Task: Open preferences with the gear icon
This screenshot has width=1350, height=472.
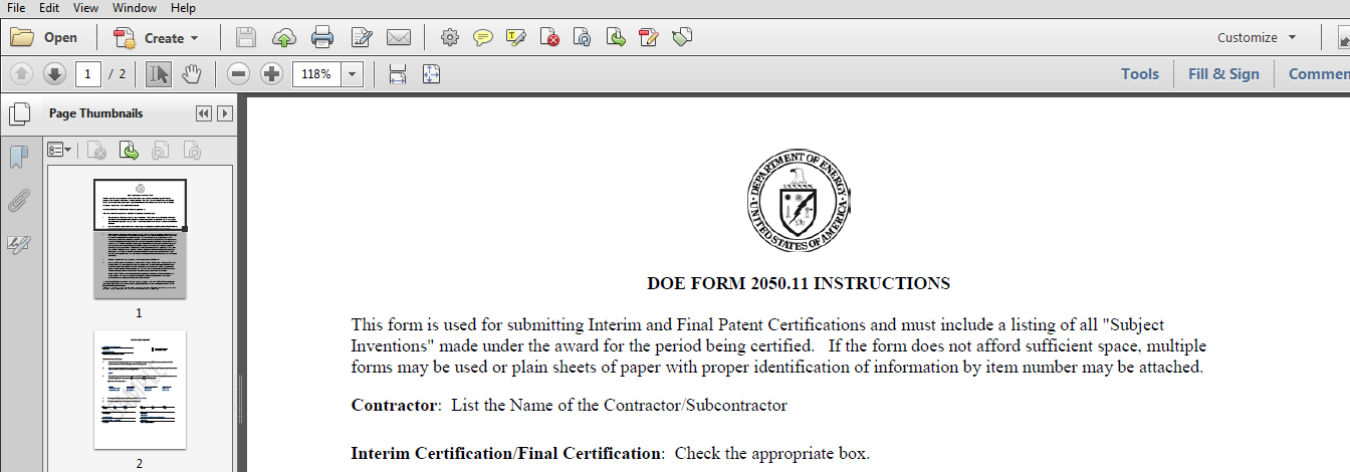Action: (x=450, y=38)
